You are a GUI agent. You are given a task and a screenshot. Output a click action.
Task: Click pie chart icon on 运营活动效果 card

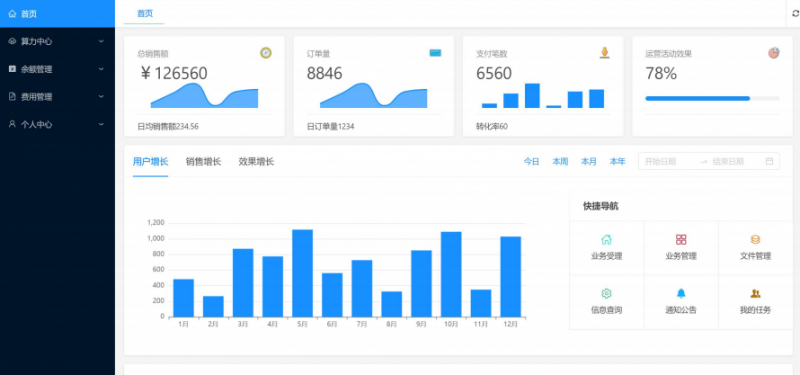(774, 53)
